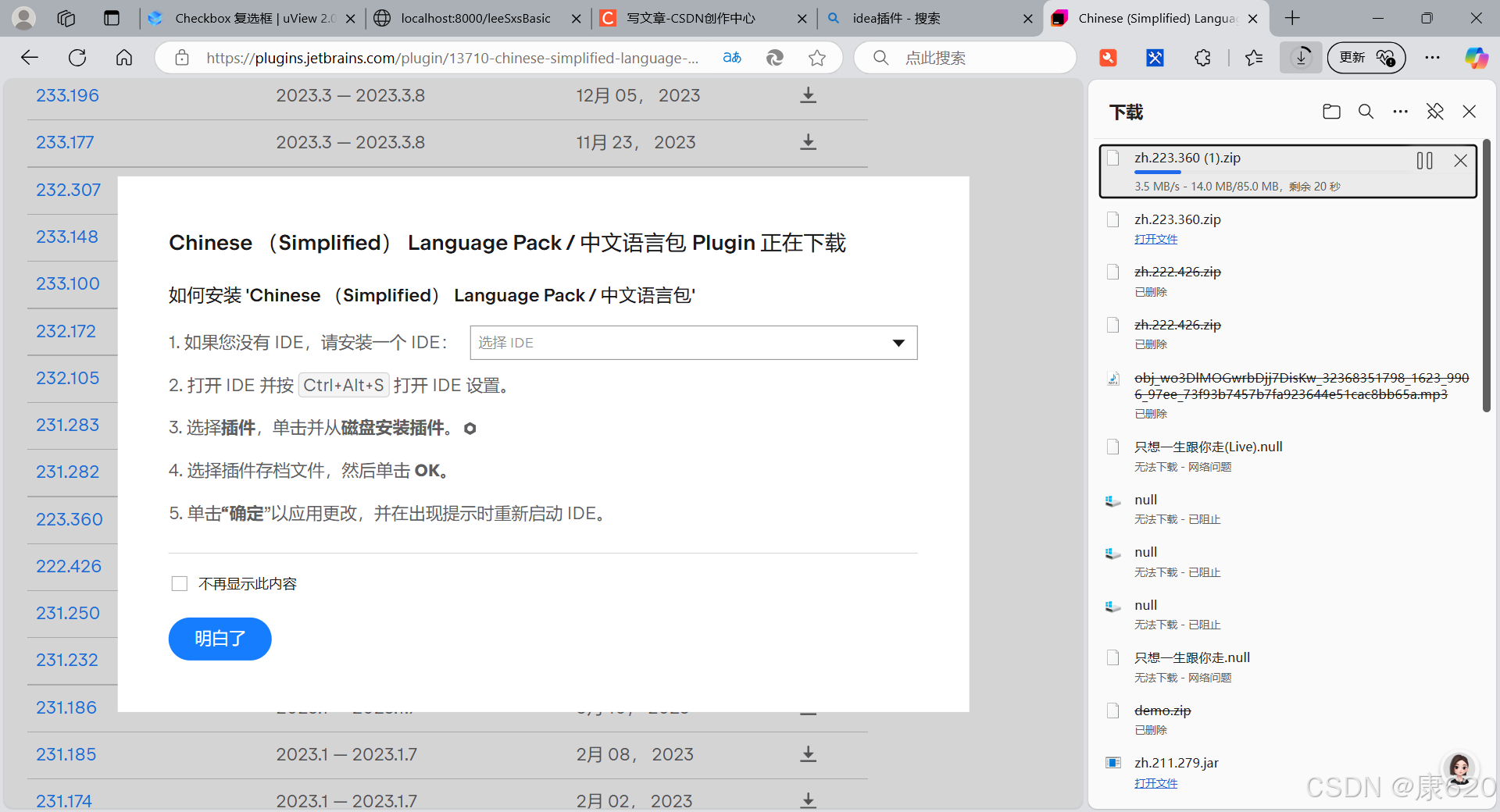The height and width of the screenshot is (812, 1500).
Task: Reload the current page
Action: (77, 57)
